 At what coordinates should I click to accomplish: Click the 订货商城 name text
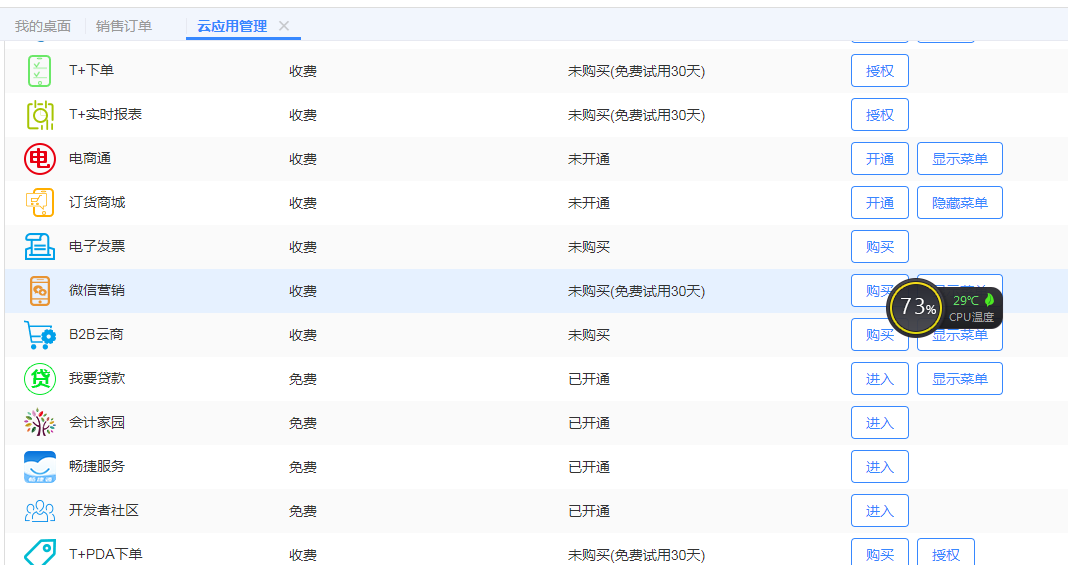click(97, 202)
